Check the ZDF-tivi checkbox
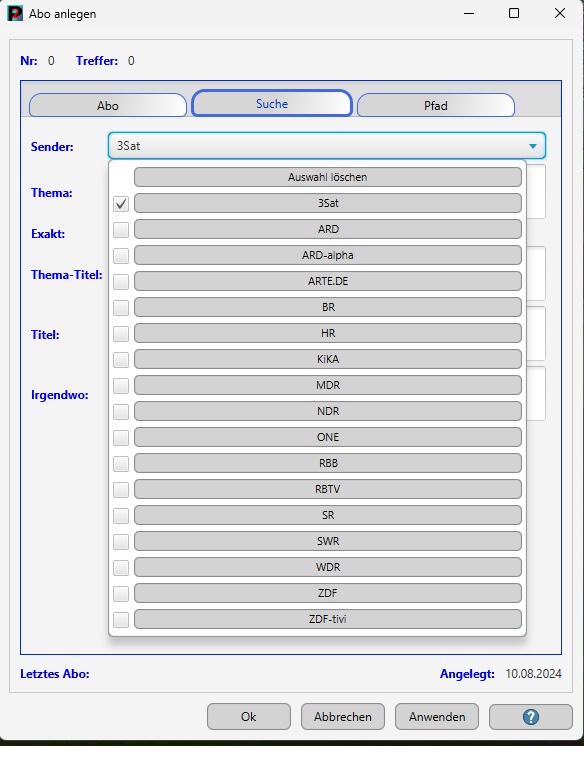 pyautogui.click(x=121, y=619)
